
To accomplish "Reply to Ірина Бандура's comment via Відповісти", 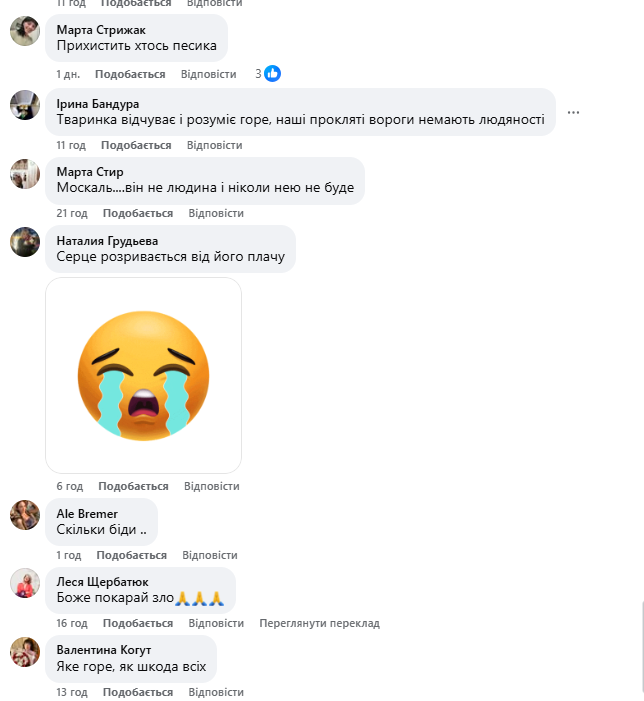I will tap(216, 145).
